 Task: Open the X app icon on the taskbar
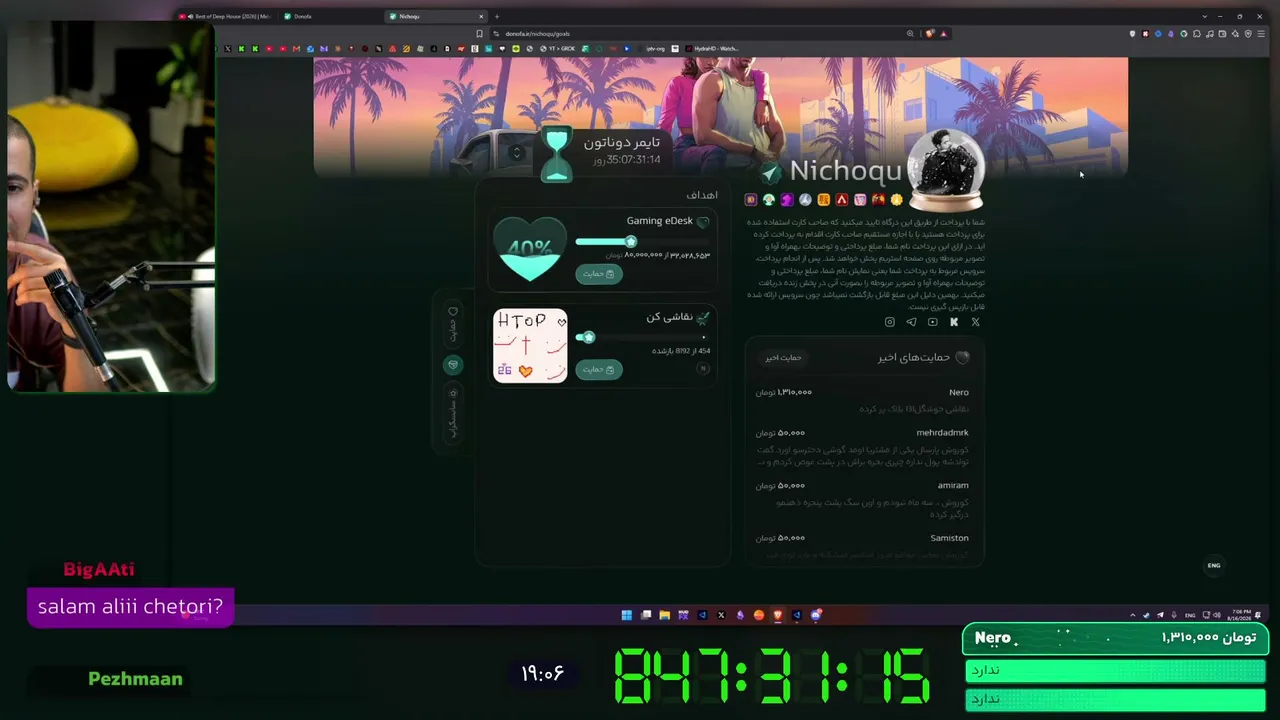(721, 615)
